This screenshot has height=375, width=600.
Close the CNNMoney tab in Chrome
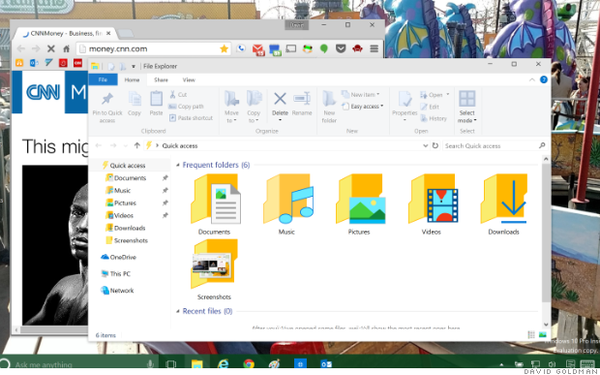tap(108, 34)
